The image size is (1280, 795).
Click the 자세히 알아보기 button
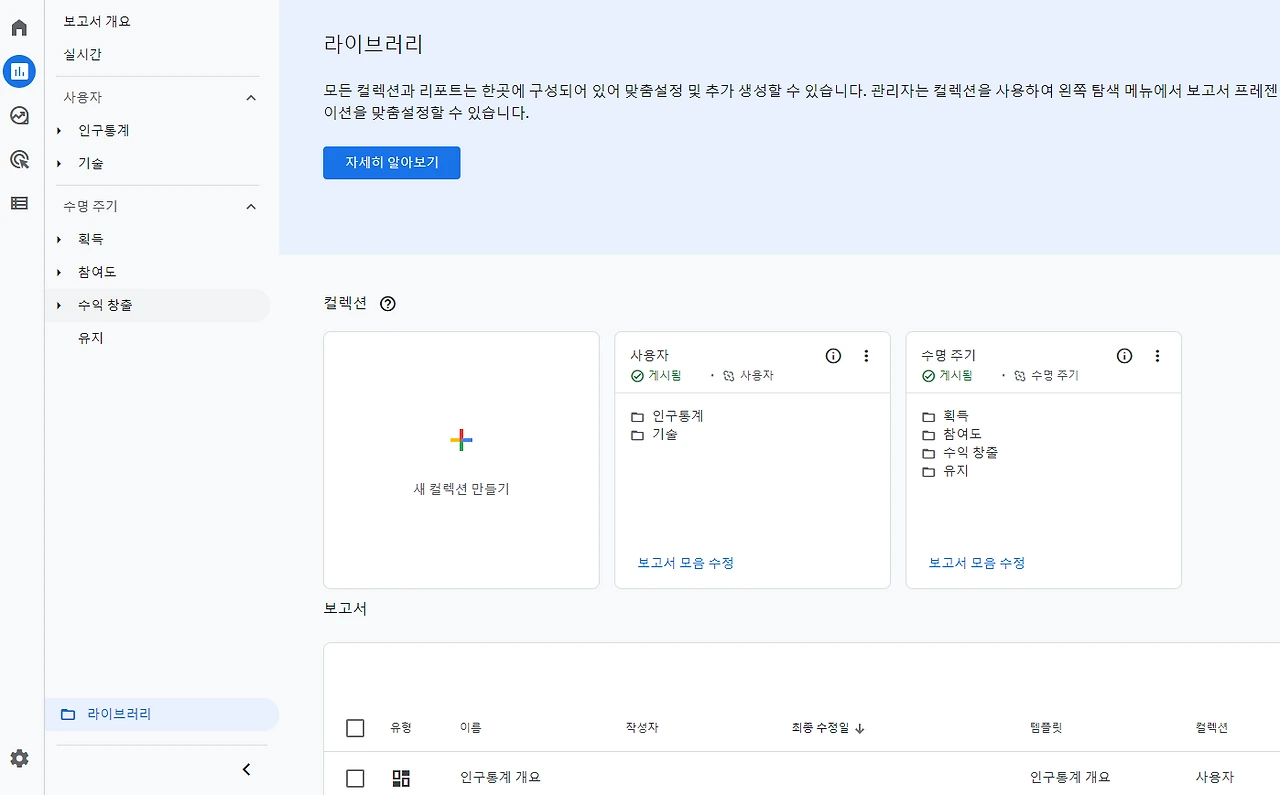[x=391, y=162]
